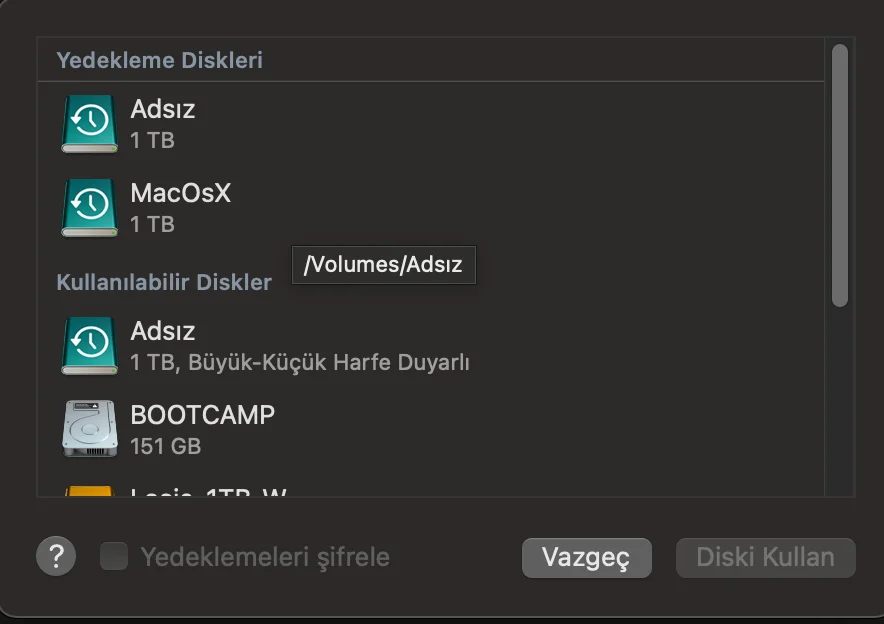Select the partially visible Lacie disk row

[x=431, y=489]
